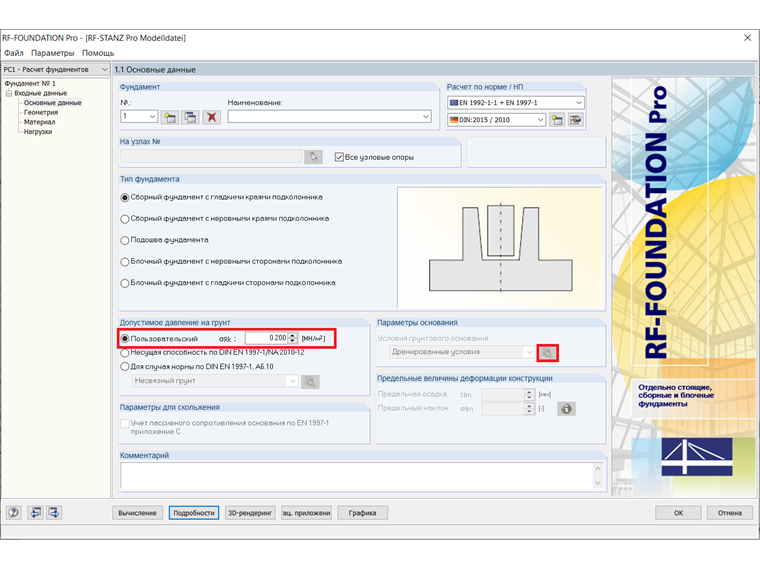Open 'Несвязный грунт' dropdown
Screen dimensions: 760x570
pyautogui.click(x=292, y=381)
